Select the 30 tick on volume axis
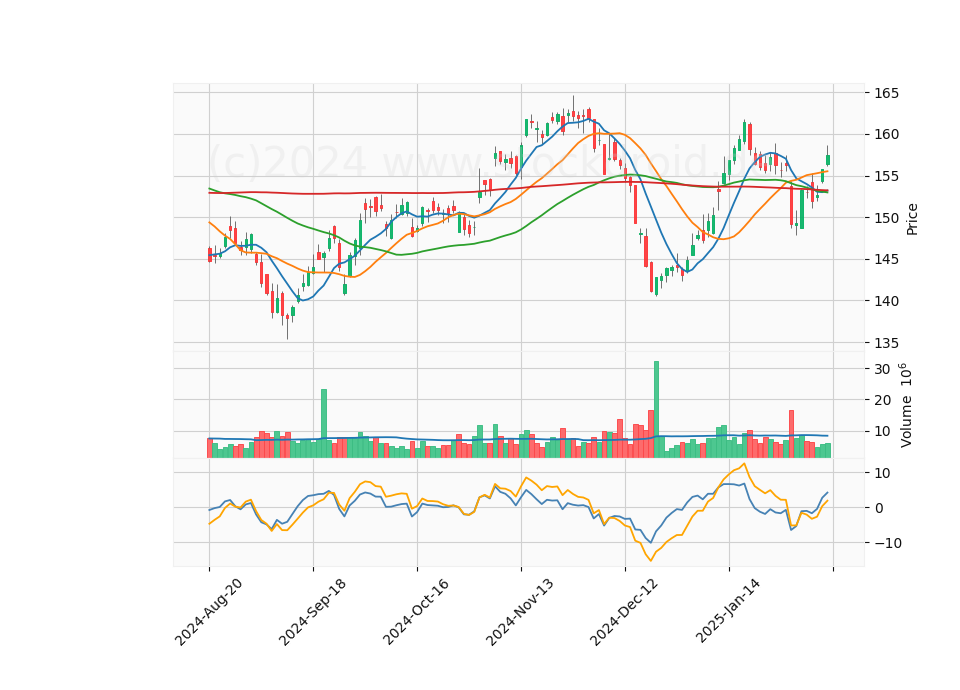The width and height of the screenshot is (960, 690). (882, 369)
